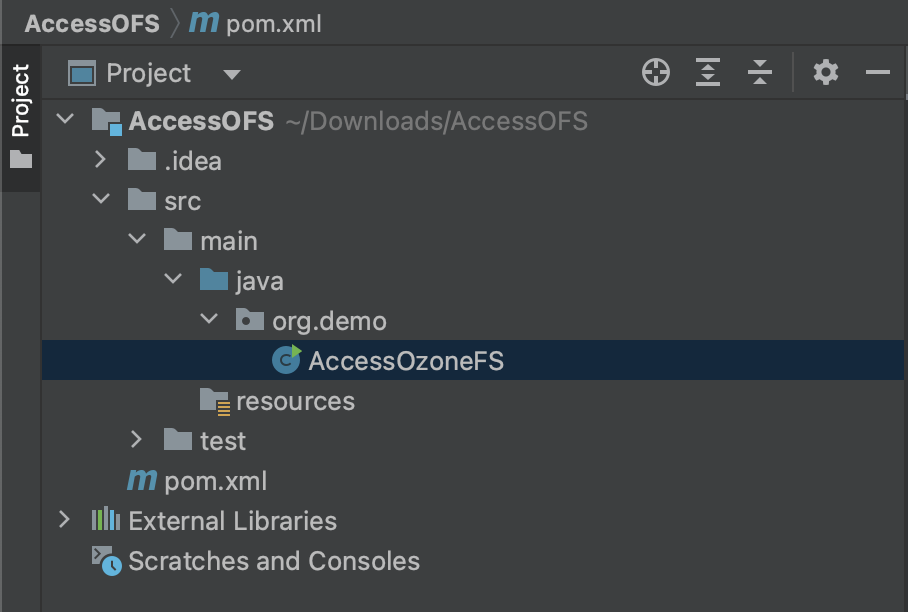Click the Collapse All icon in Project toolbar
Viewport: 908px width, 612px height.
pyautogui.click(x=759, y=72)
